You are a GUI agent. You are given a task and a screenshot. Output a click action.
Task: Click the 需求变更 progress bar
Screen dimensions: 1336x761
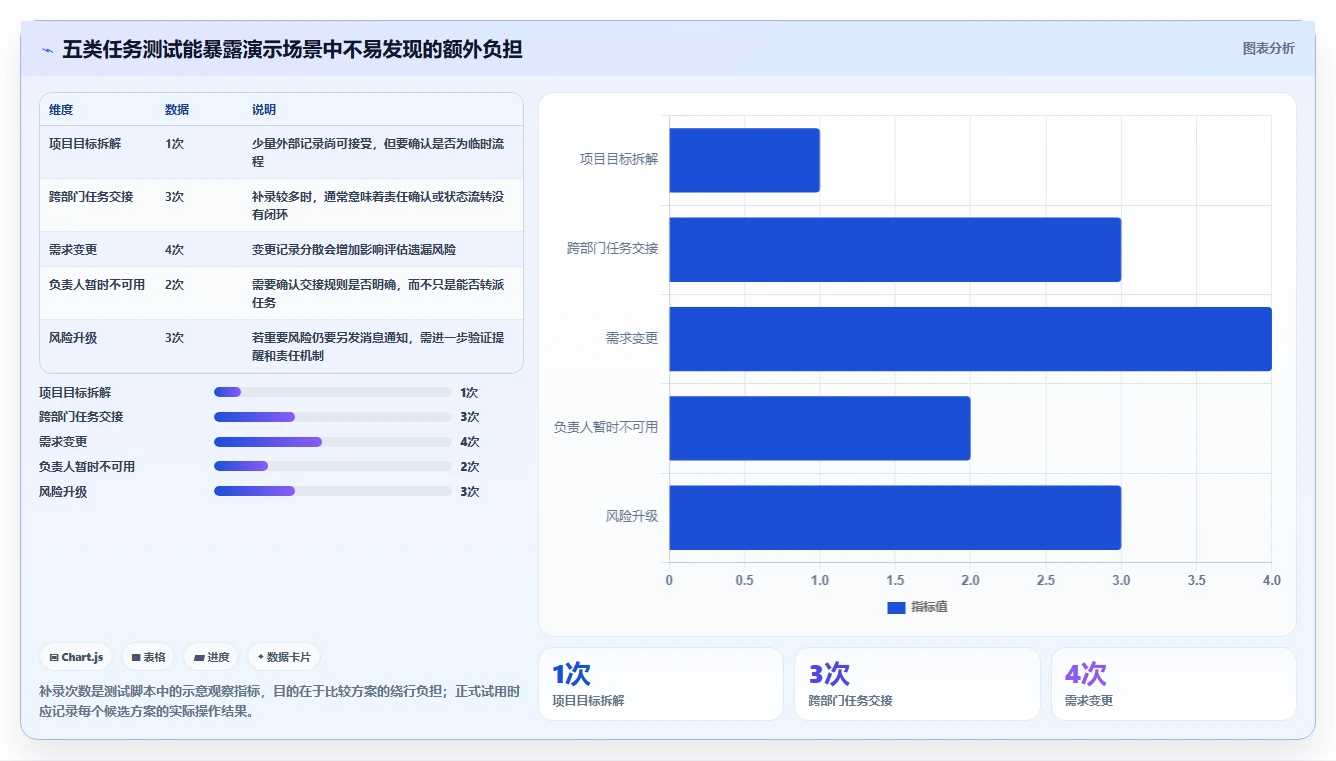click(333, 442)
